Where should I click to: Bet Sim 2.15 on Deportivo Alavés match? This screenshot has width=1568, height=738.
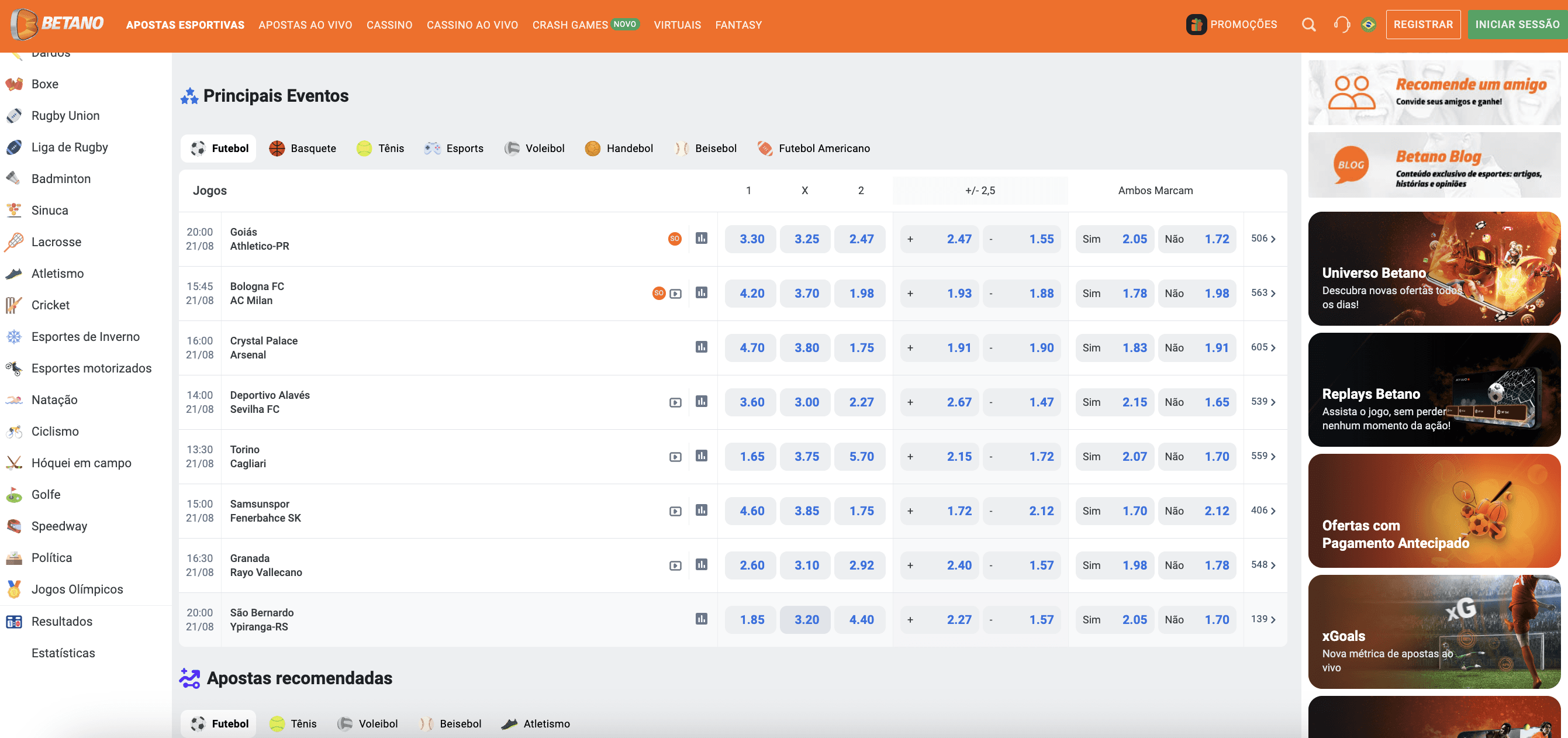[1114, 402]
